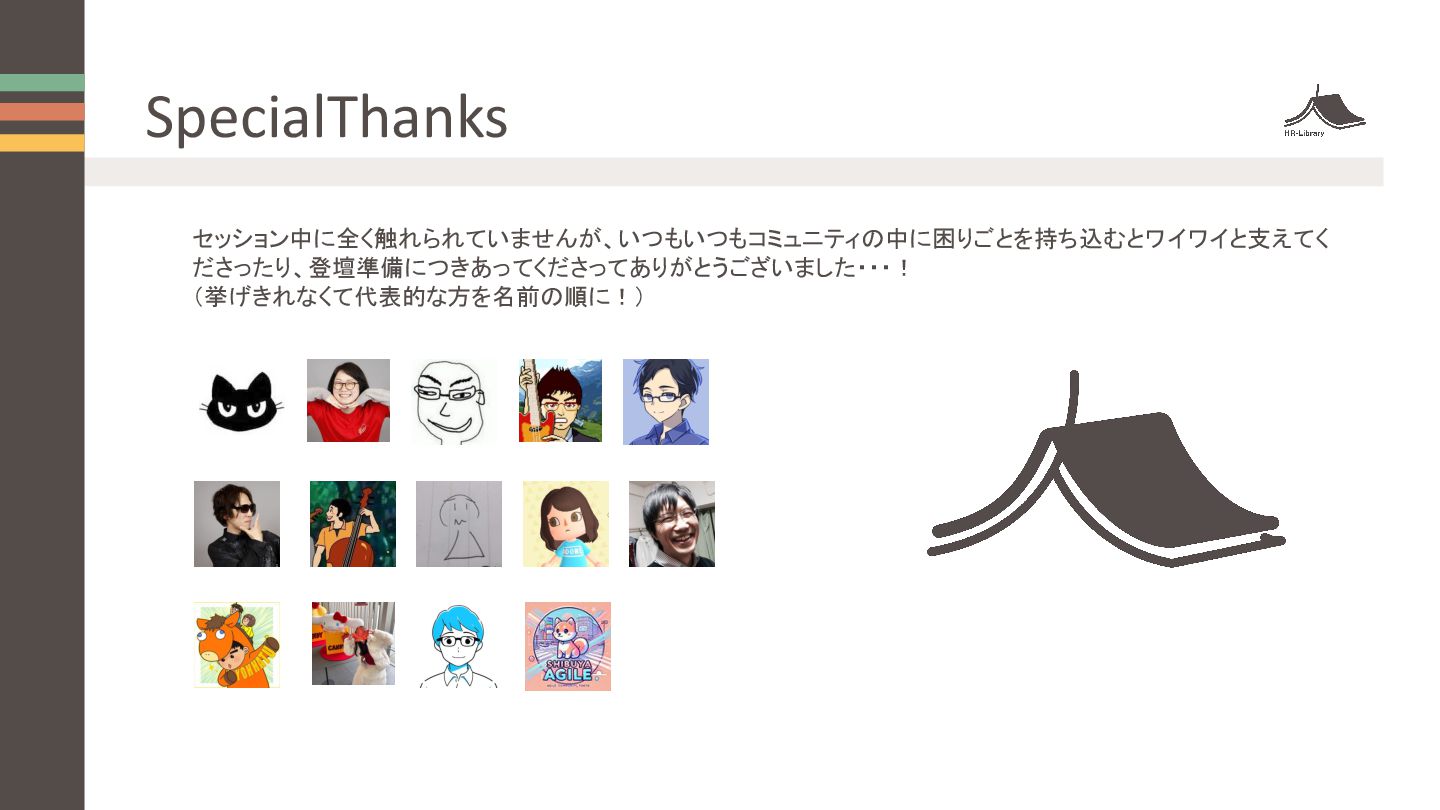Click the sketched face with glasses avatar
The width and height of the screenshot is (1440, 810).
pos(454,402)
